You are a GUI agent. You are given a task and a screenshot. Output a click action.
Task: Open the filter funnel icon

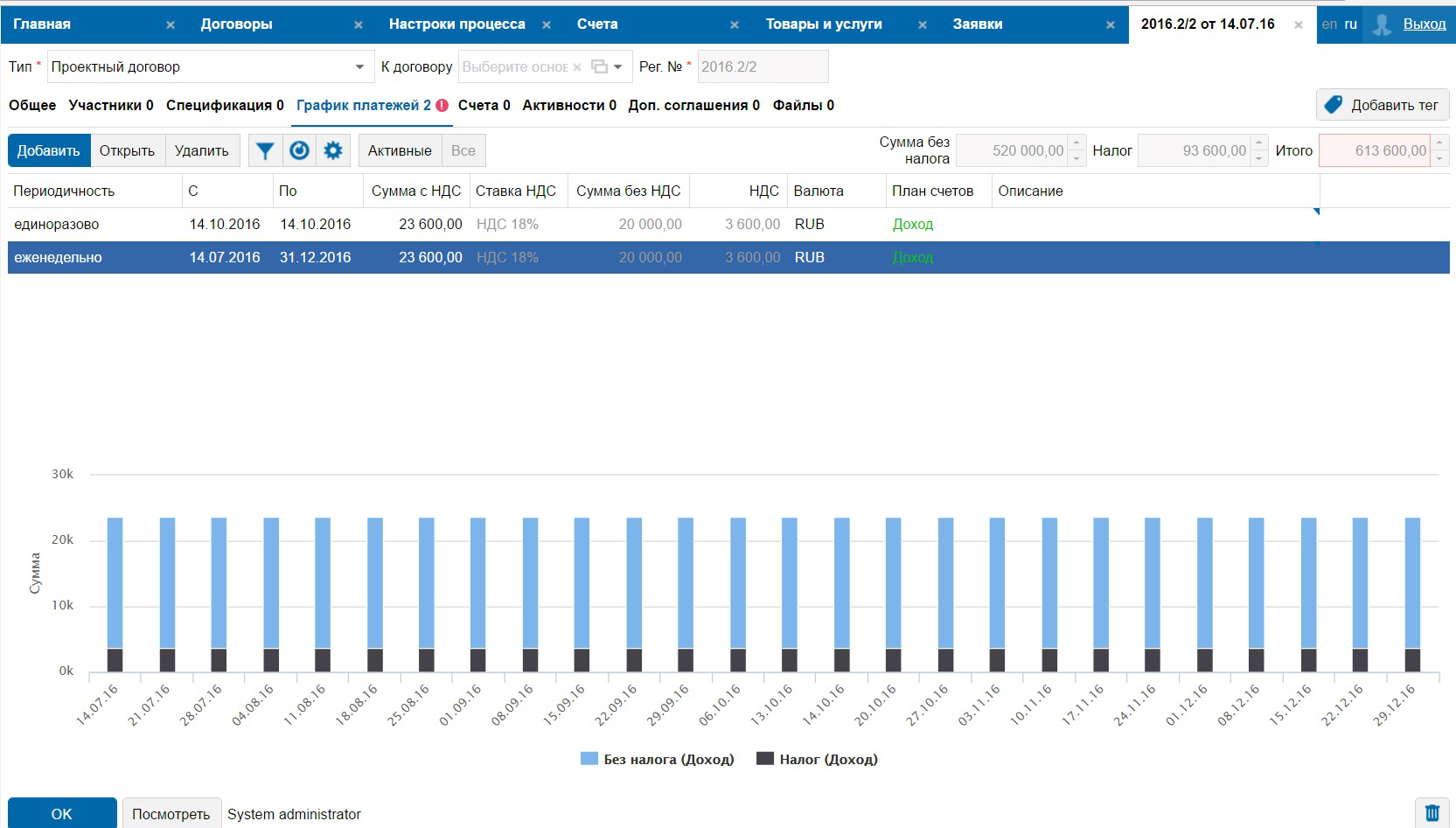point(265,150)
